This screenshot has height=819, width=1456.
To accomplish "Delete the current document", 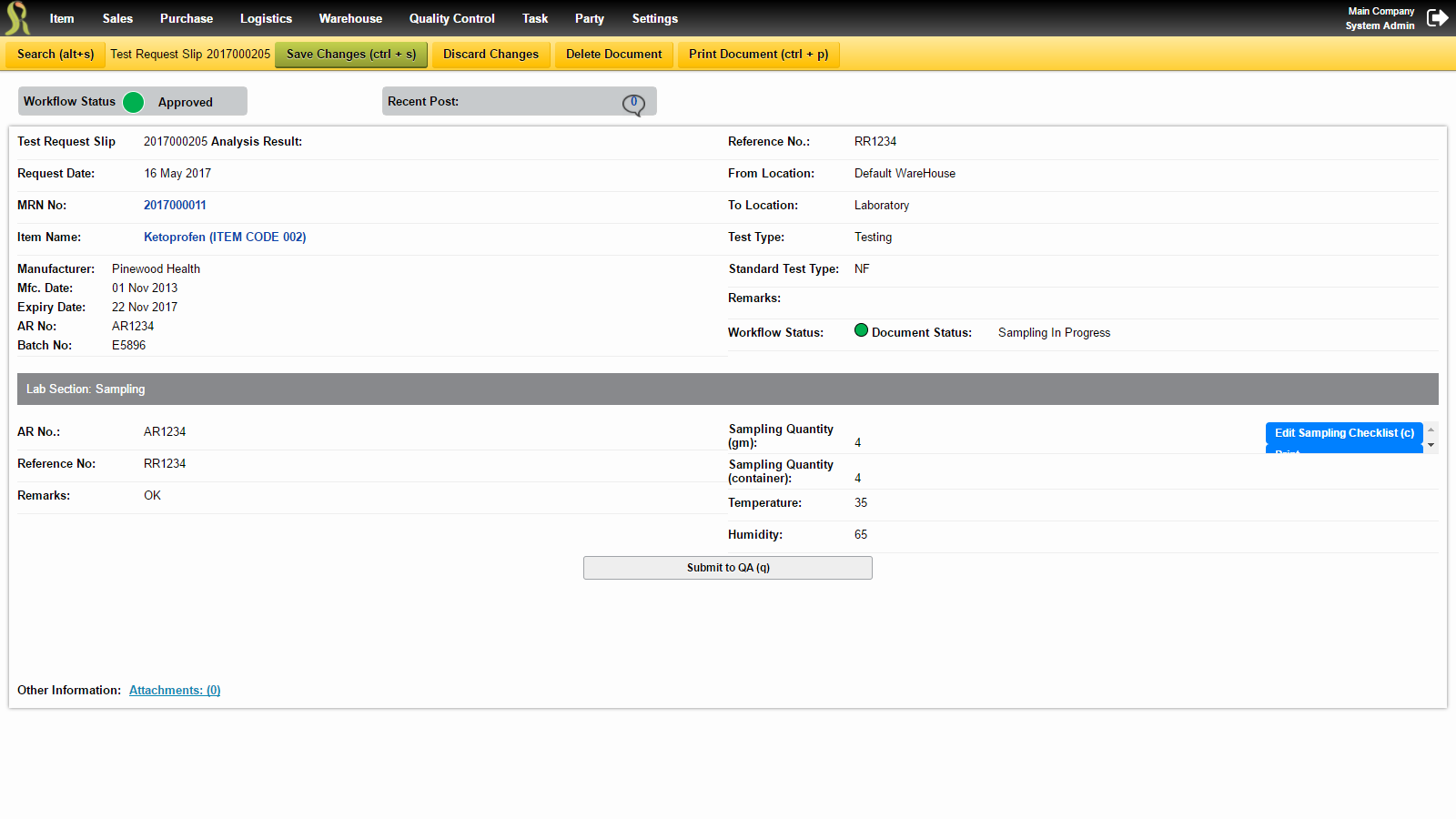I will 613,54.
